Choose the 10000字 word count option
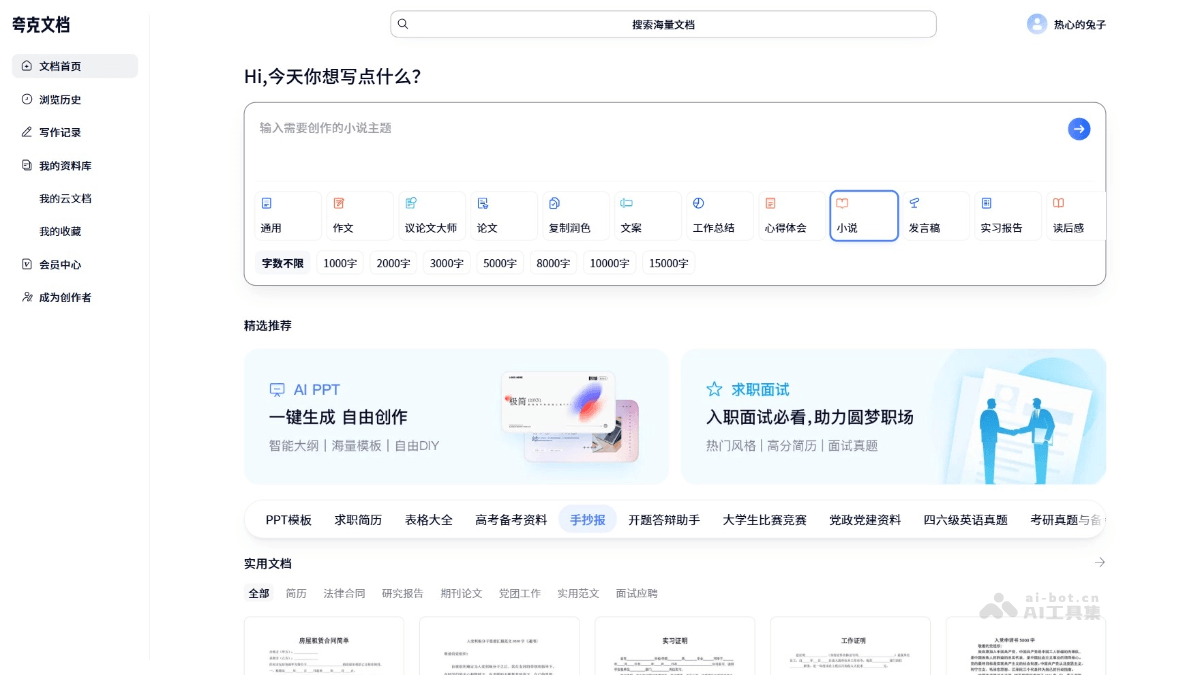Screen dimensions: 1200x675 pos(609,264)
